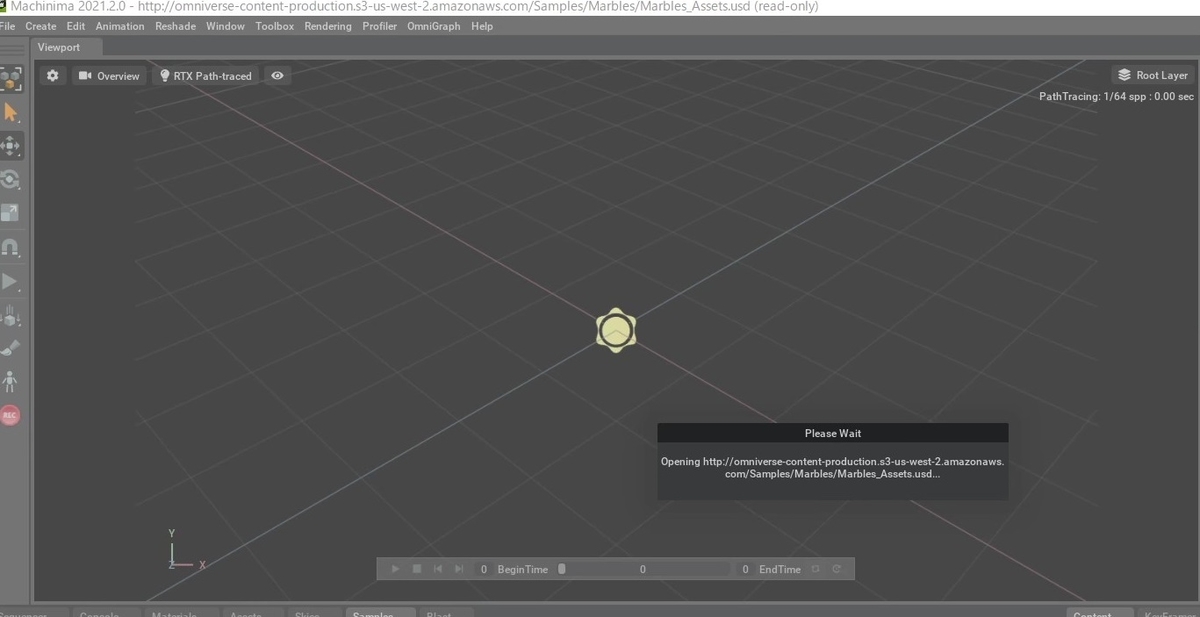
Task: Select the Move tool
Action: [12, 146]
